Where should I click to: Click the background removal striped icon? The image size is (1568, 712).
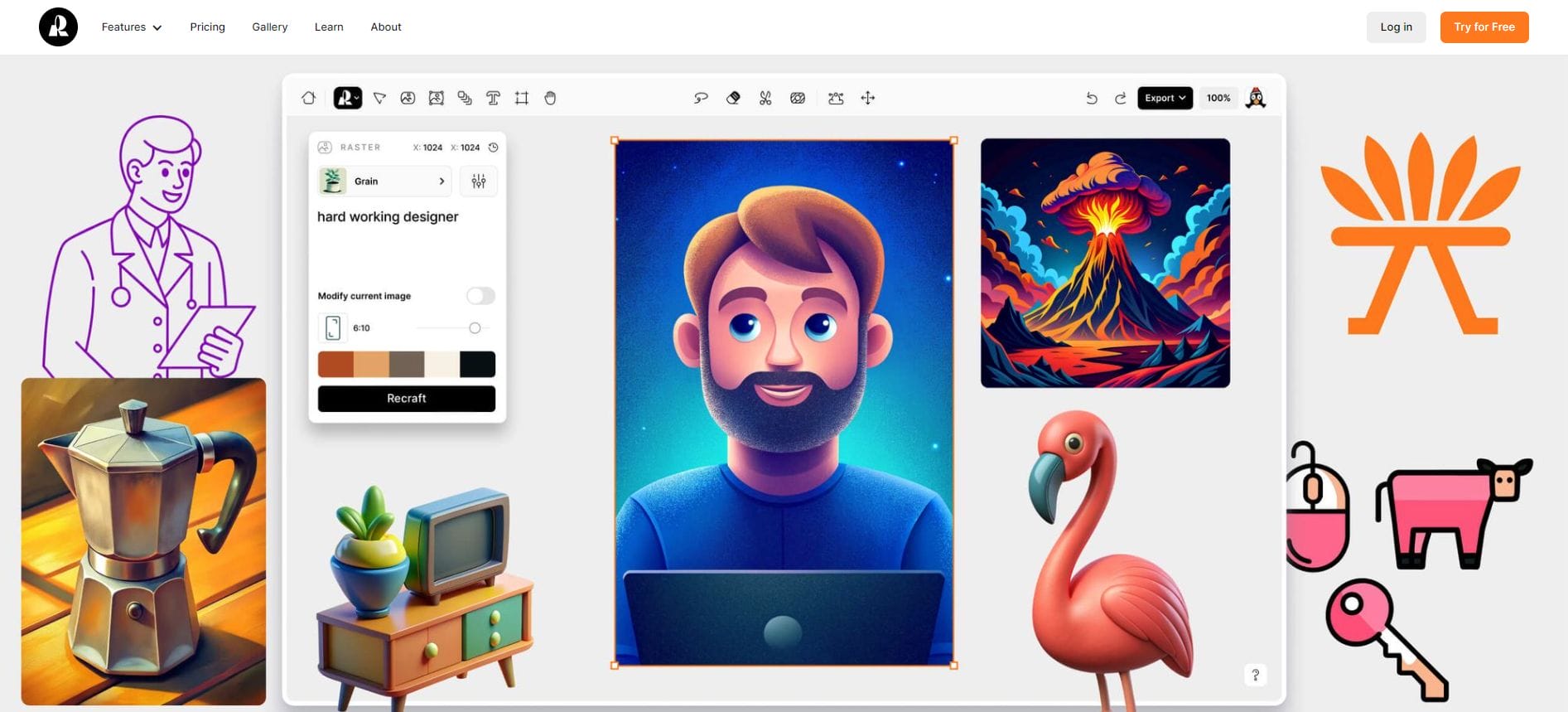pyautogui.click(x=798, y=98)
